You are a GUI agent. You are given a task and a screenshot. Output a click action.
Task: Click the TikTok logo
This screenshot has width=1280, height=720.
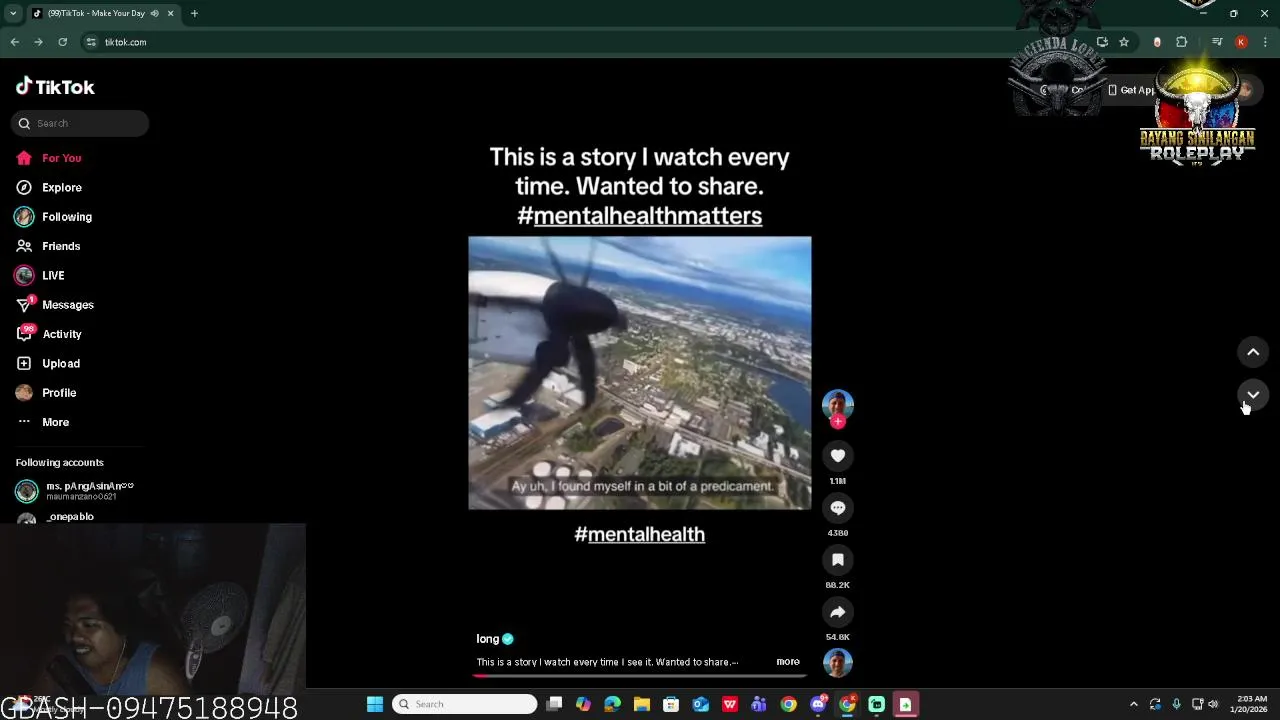55,87
